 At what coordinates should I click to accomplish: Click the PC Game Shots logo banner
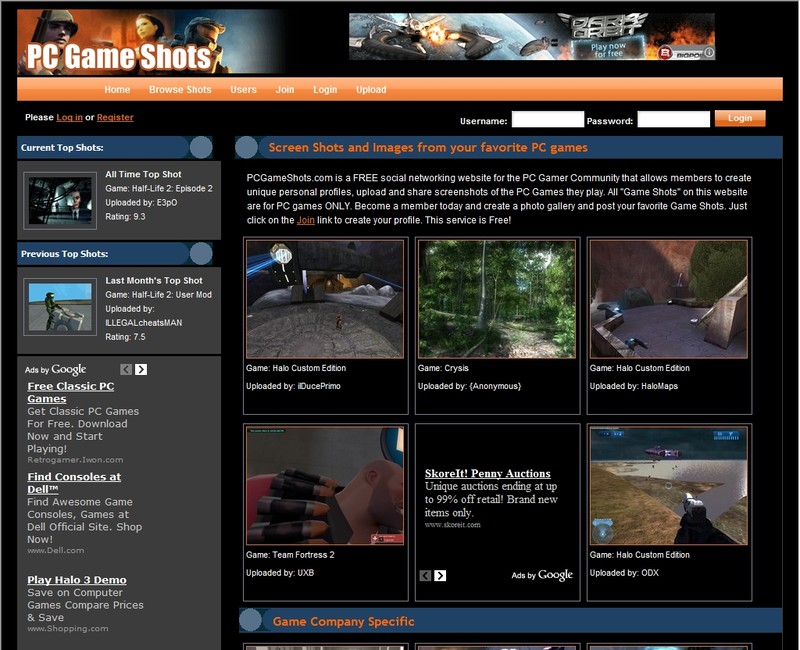coord(151,42)
